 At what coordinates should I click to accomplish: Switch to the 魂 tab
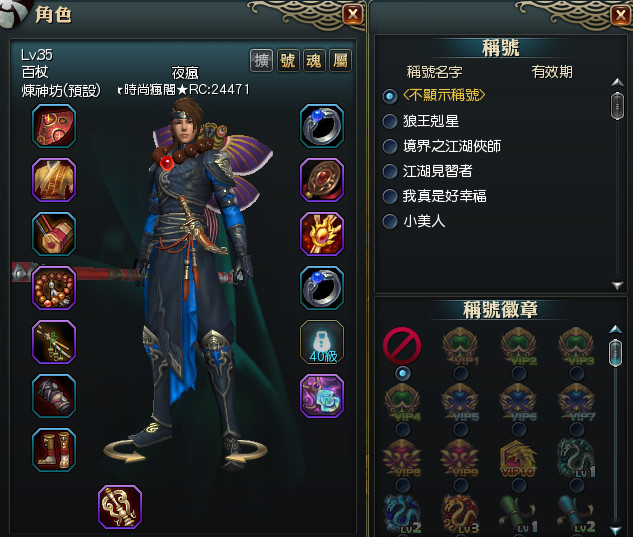(314, 61)
